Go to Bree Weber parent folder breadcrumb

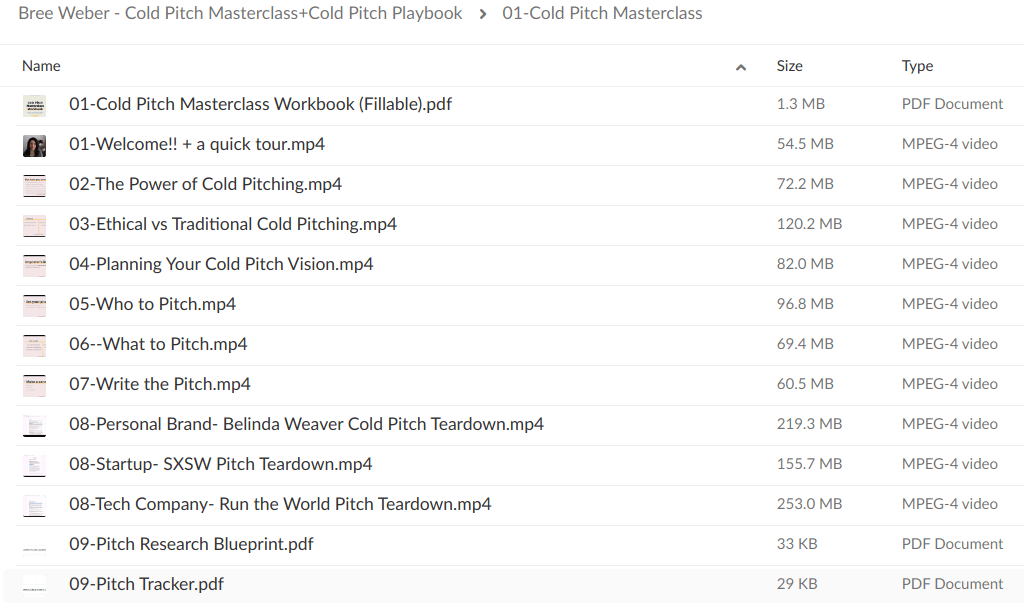pyautogui.click(x=240, y=14)
